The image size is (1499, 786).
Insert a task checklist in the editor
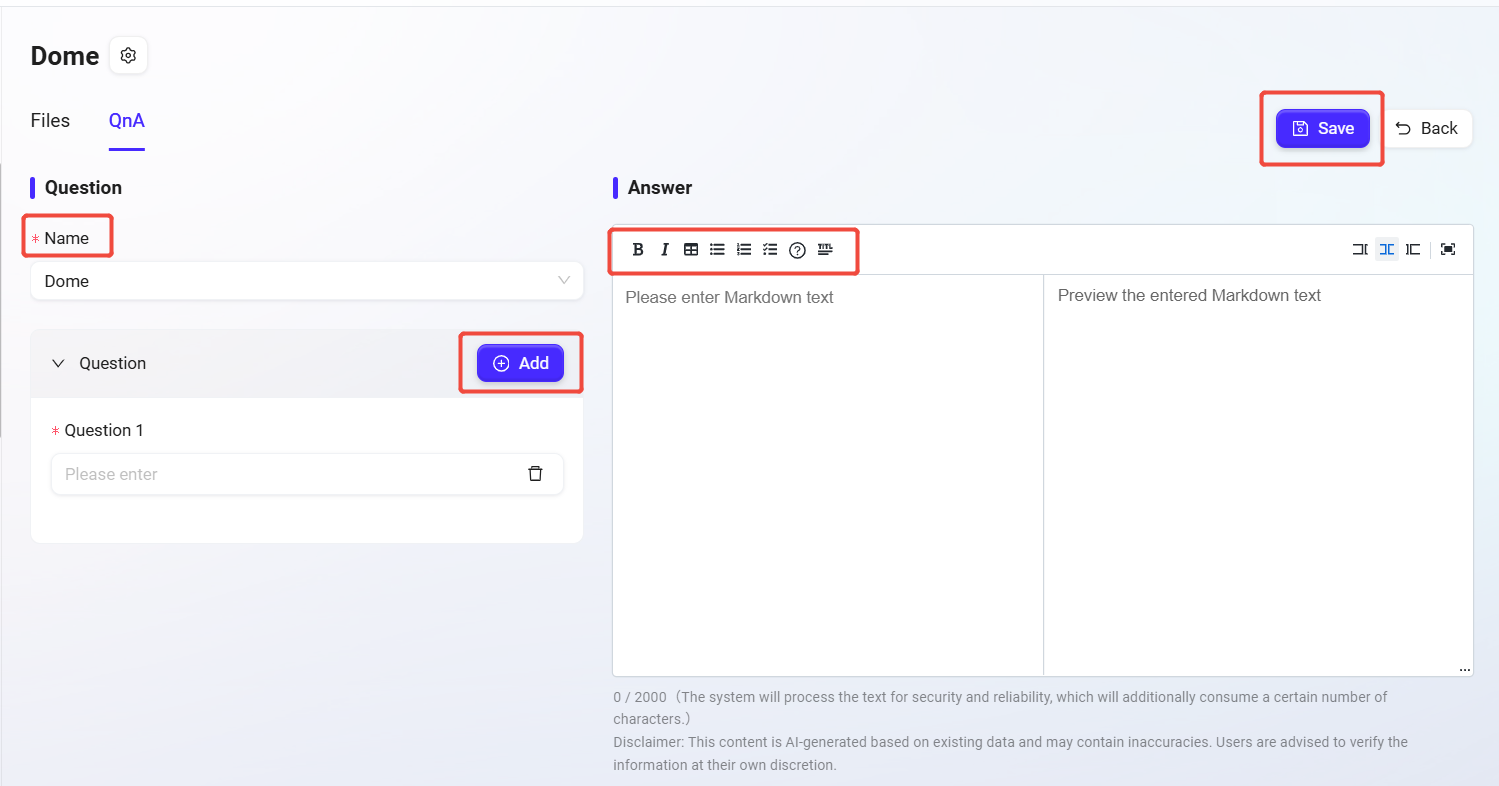tap(770, 250)
